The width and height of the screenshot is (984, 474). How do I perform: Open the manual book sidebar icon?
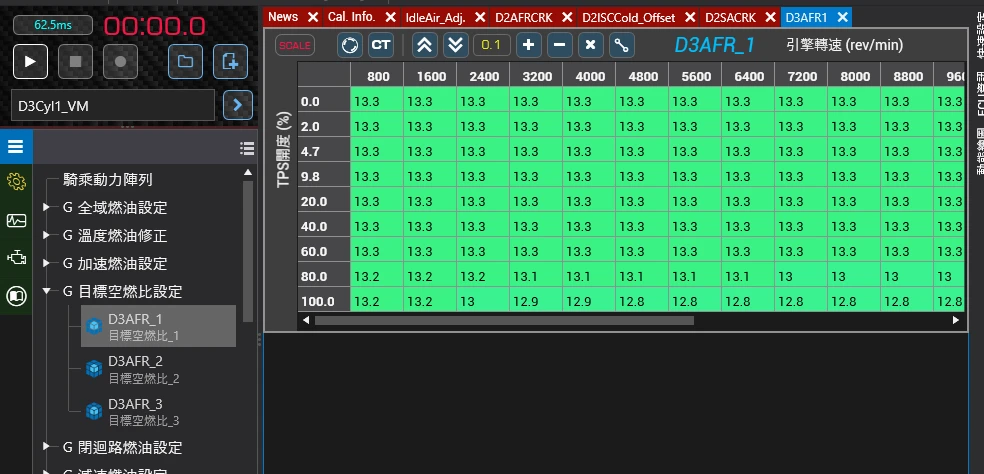click(x=16, y=296)
